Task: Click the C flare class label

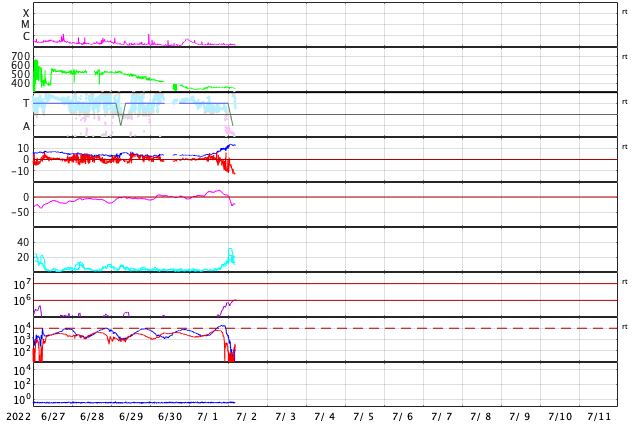Action: coord(26,37)
